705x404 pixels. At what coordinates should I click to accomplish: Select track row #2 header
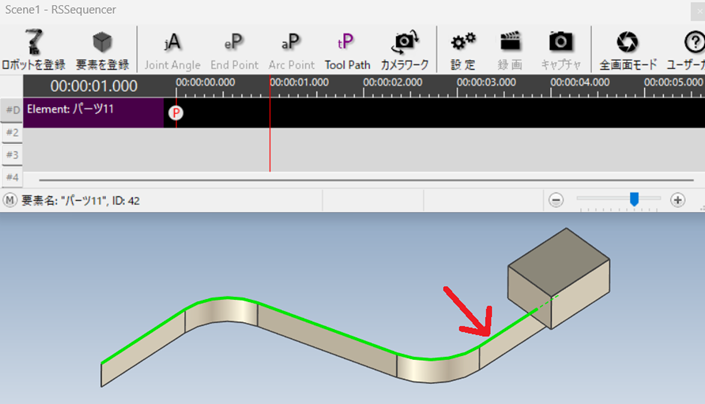point(12,132)
